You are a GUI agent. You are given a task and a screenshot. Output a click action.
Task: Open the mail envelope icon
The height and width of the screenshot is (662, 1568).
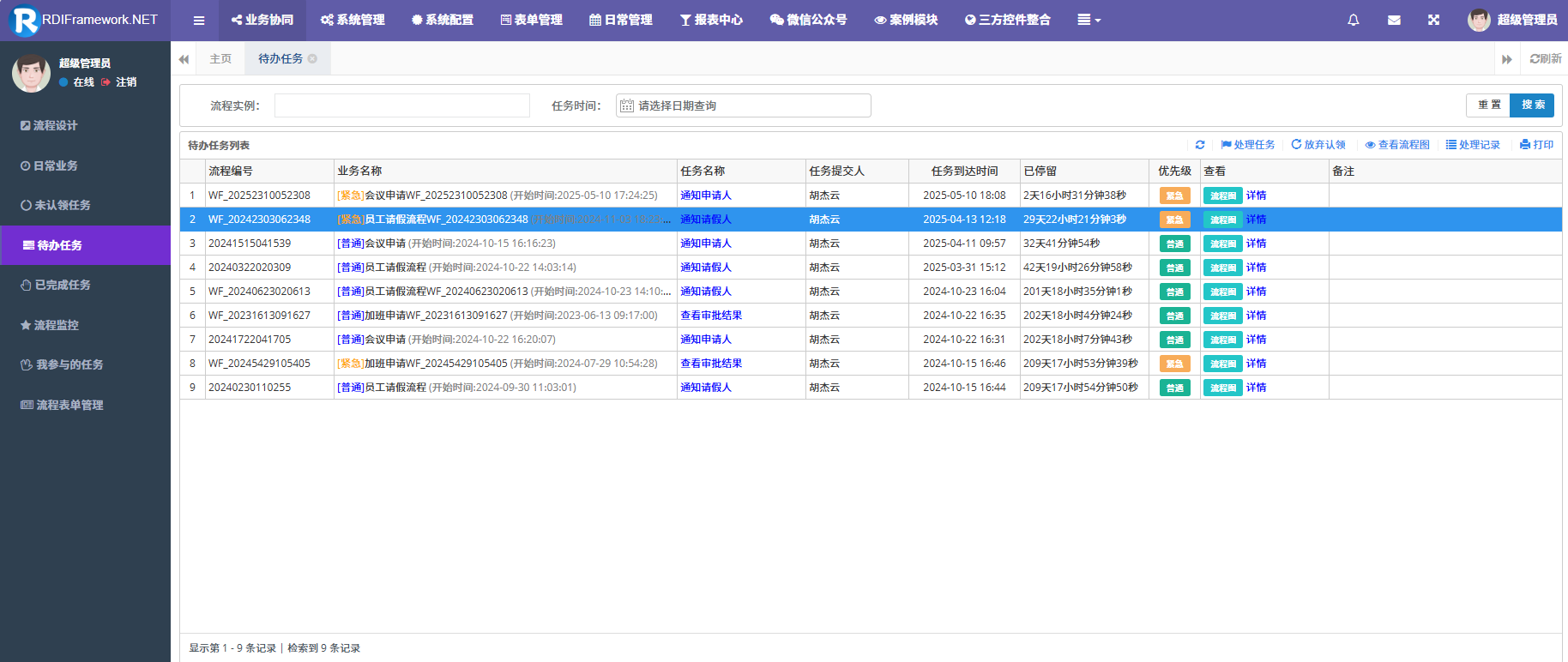pyautogui.click(x=1394, y=20)
